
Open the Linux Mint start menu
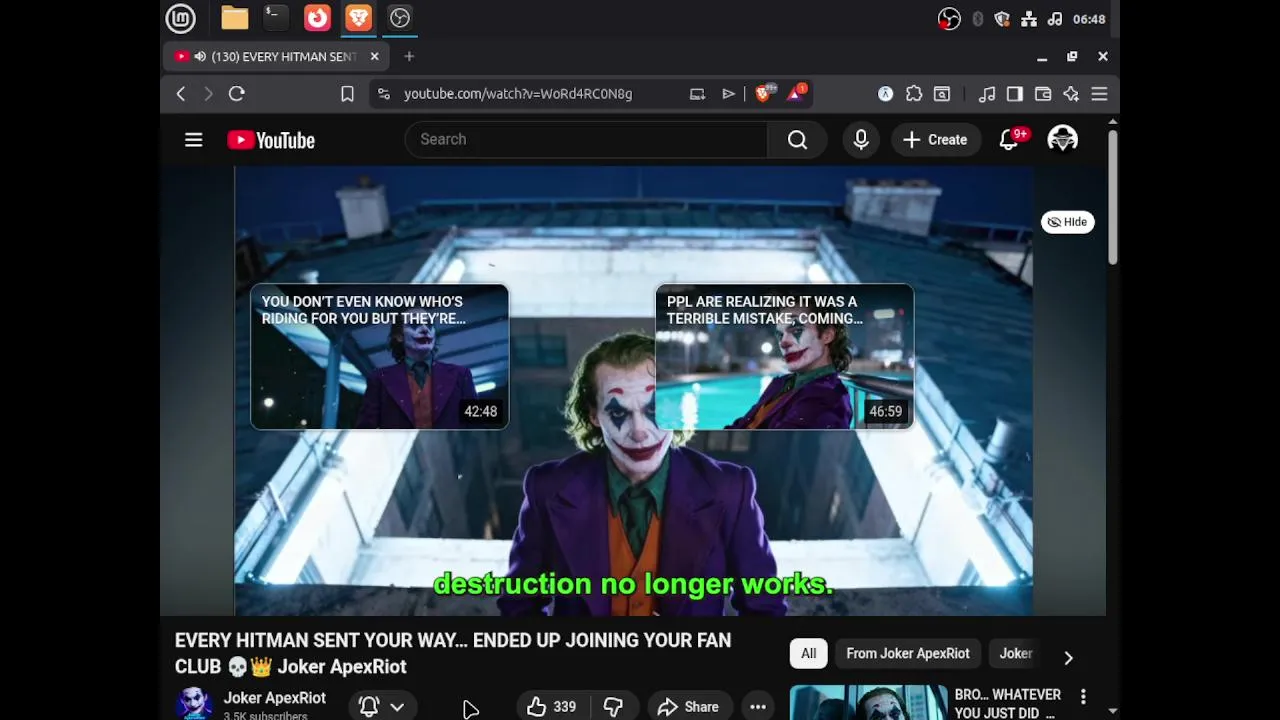pos(180,18)
